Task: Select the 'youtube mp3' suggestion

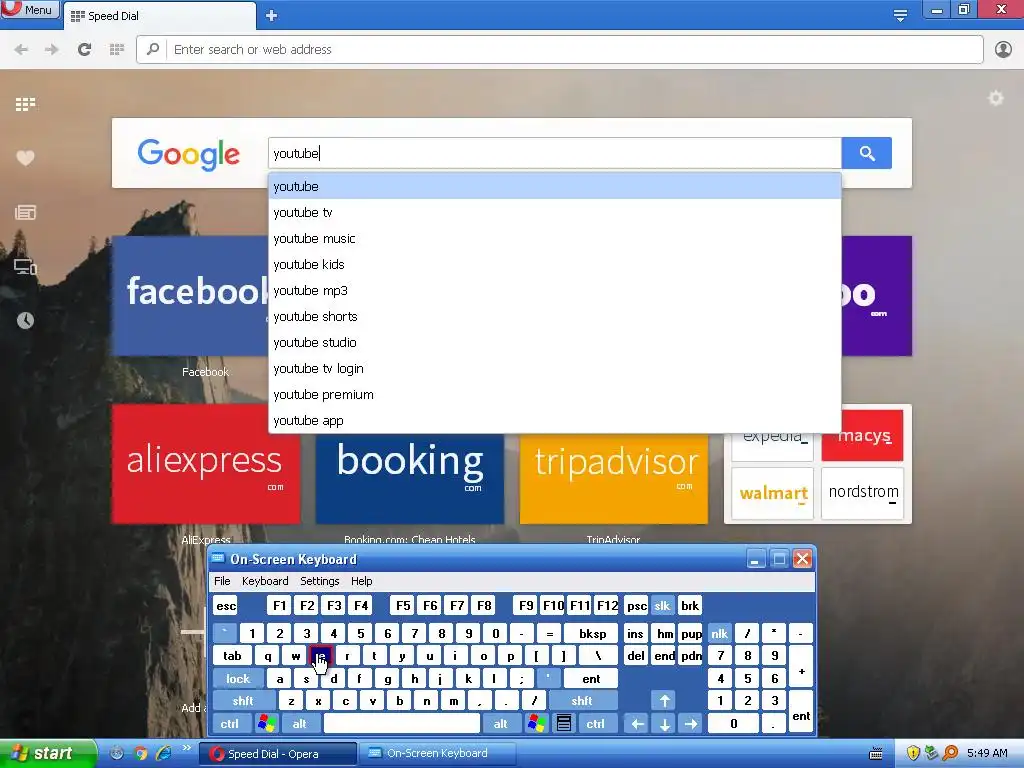Action: [554, 291]
